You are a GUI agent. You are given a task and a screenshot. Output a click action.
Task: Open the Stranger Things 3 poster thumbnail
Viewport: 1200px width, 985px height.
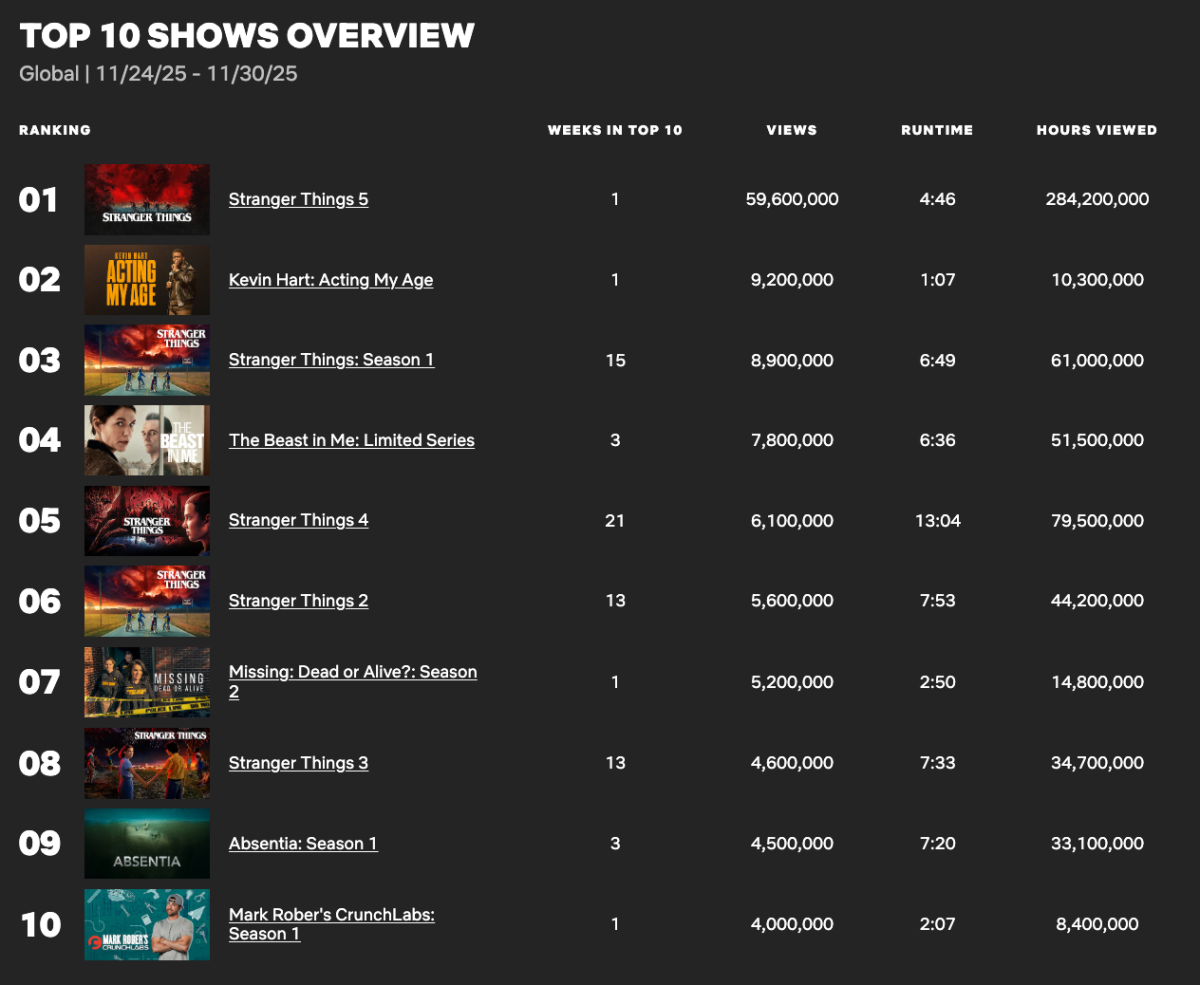coord(147,763)
